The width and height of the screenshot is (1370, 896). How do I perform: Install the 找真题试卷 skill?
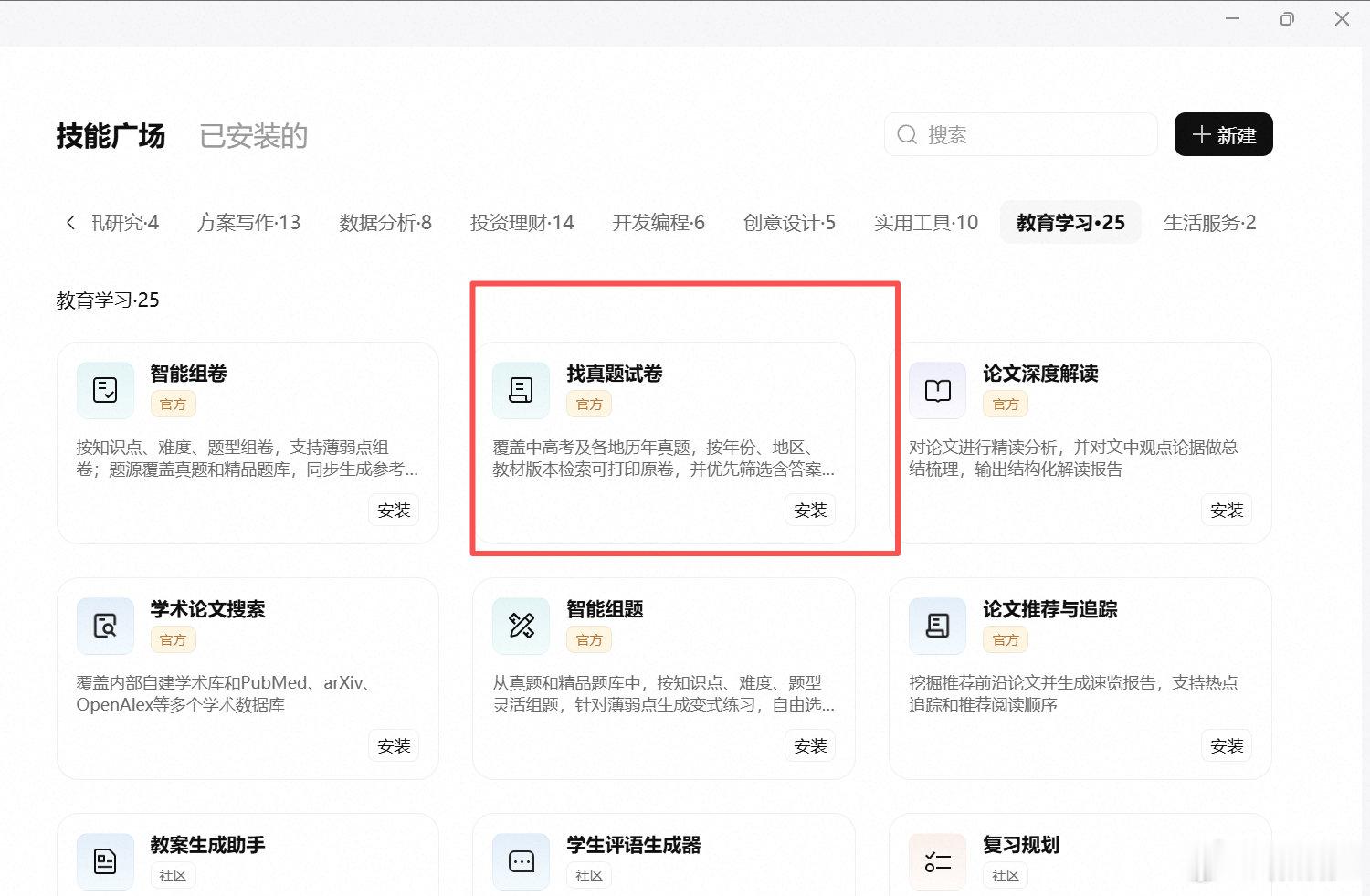(810, 511)
